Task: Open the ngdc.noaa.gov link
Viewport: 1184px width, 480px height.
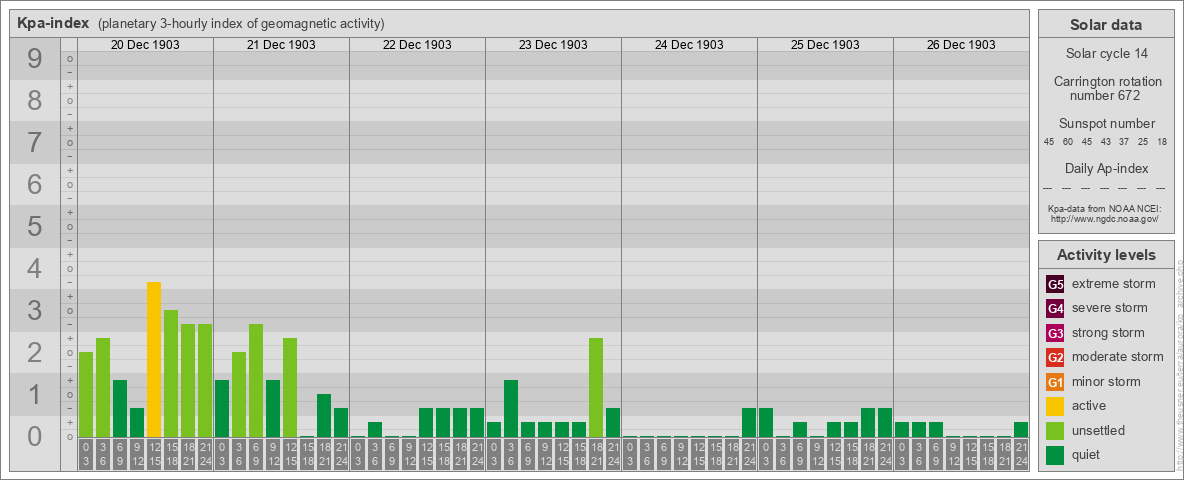Action: pyautogui.click(x=1105, y=218)
